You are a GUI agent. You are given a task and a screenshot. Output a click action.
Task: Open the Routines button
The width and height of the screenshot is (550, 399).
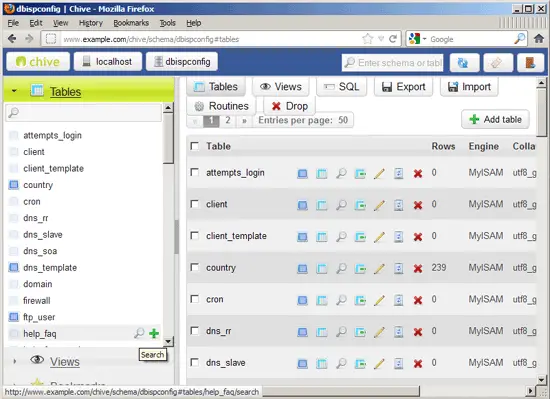(222, 106)
